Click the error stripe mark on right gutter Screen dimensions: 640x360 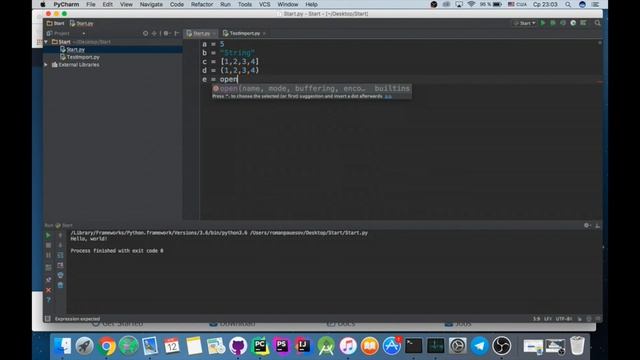pos(599,82)
